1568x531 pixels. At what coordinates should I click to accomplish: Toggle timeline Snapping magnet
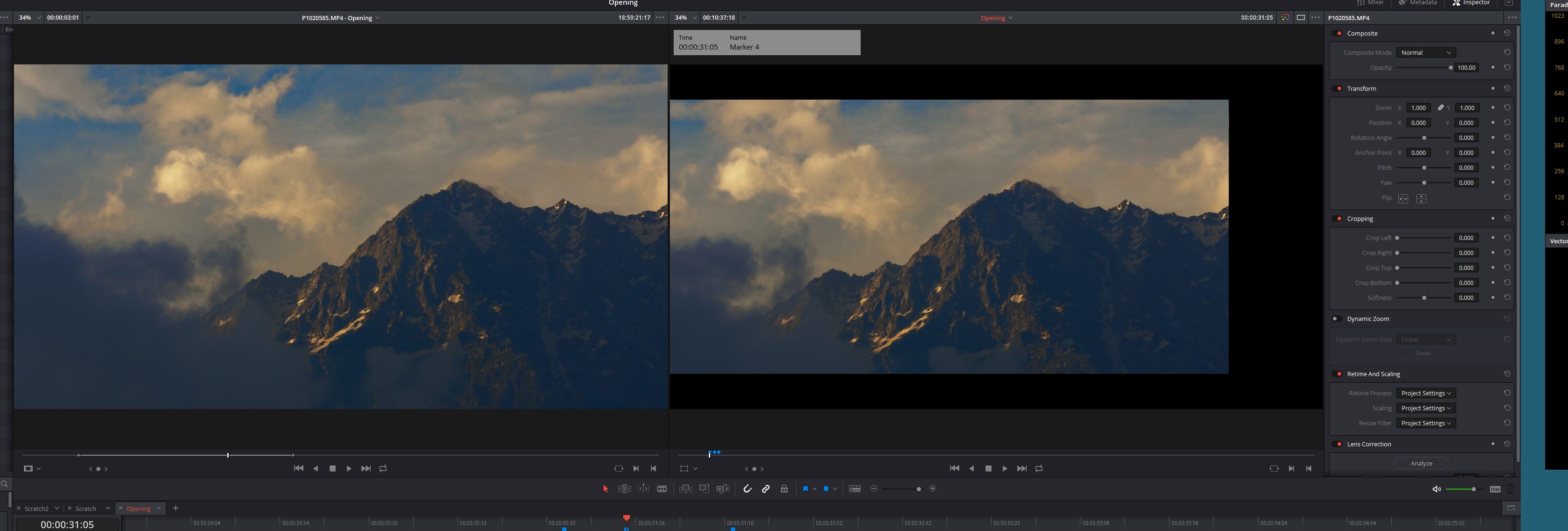pos(748,489)
